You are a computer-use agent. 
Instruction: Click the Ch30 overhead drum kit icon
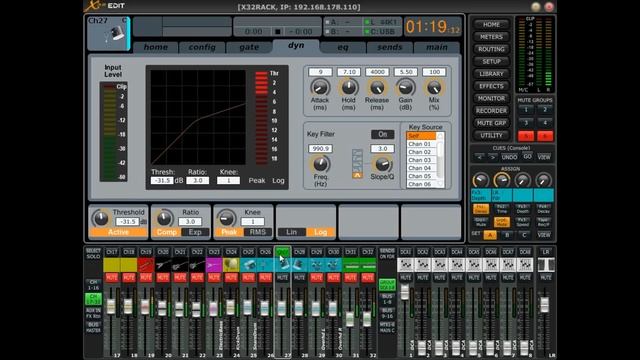[333, 265]
